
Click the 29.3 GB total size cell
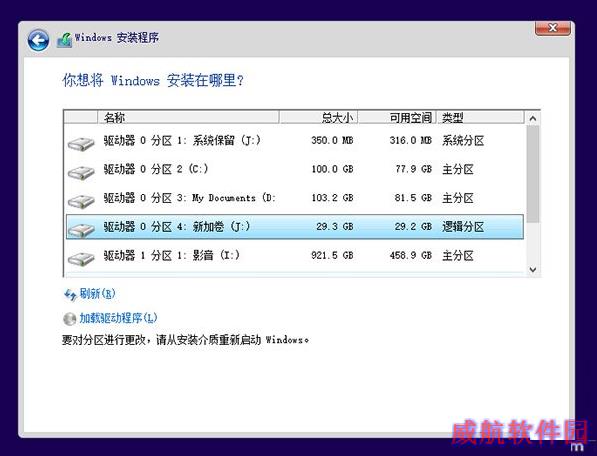(x=335, y=226)
